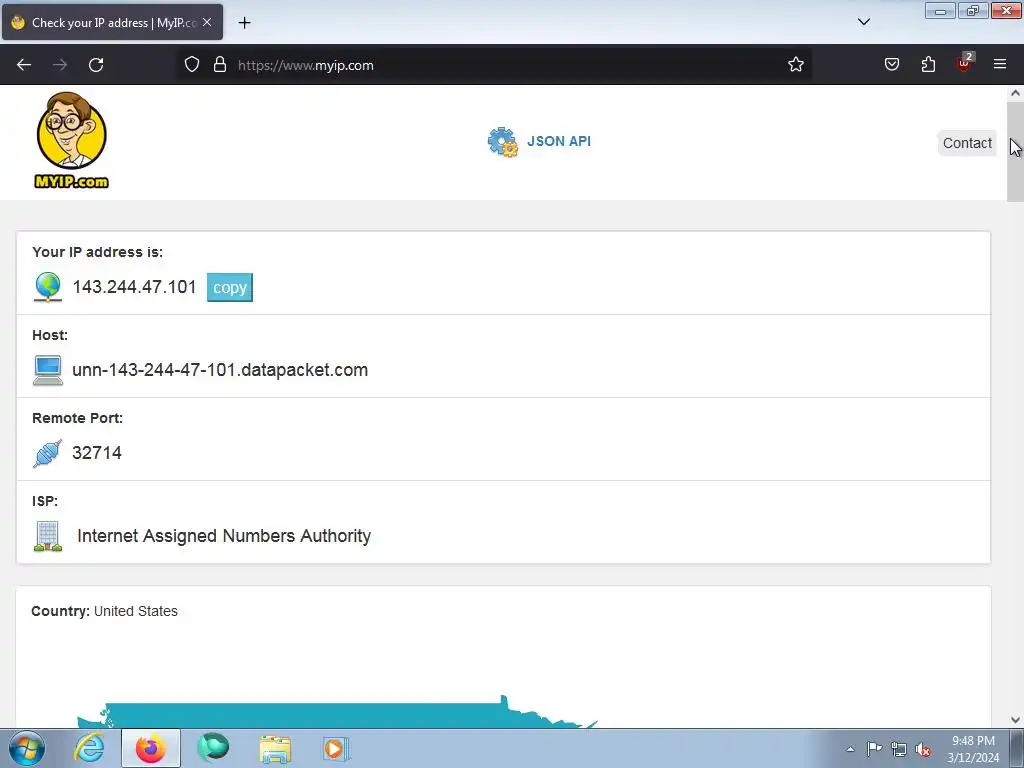Click host name unn-143-244-47-101.datapacket.com
1024x768 pixels.
pos(220,370)
